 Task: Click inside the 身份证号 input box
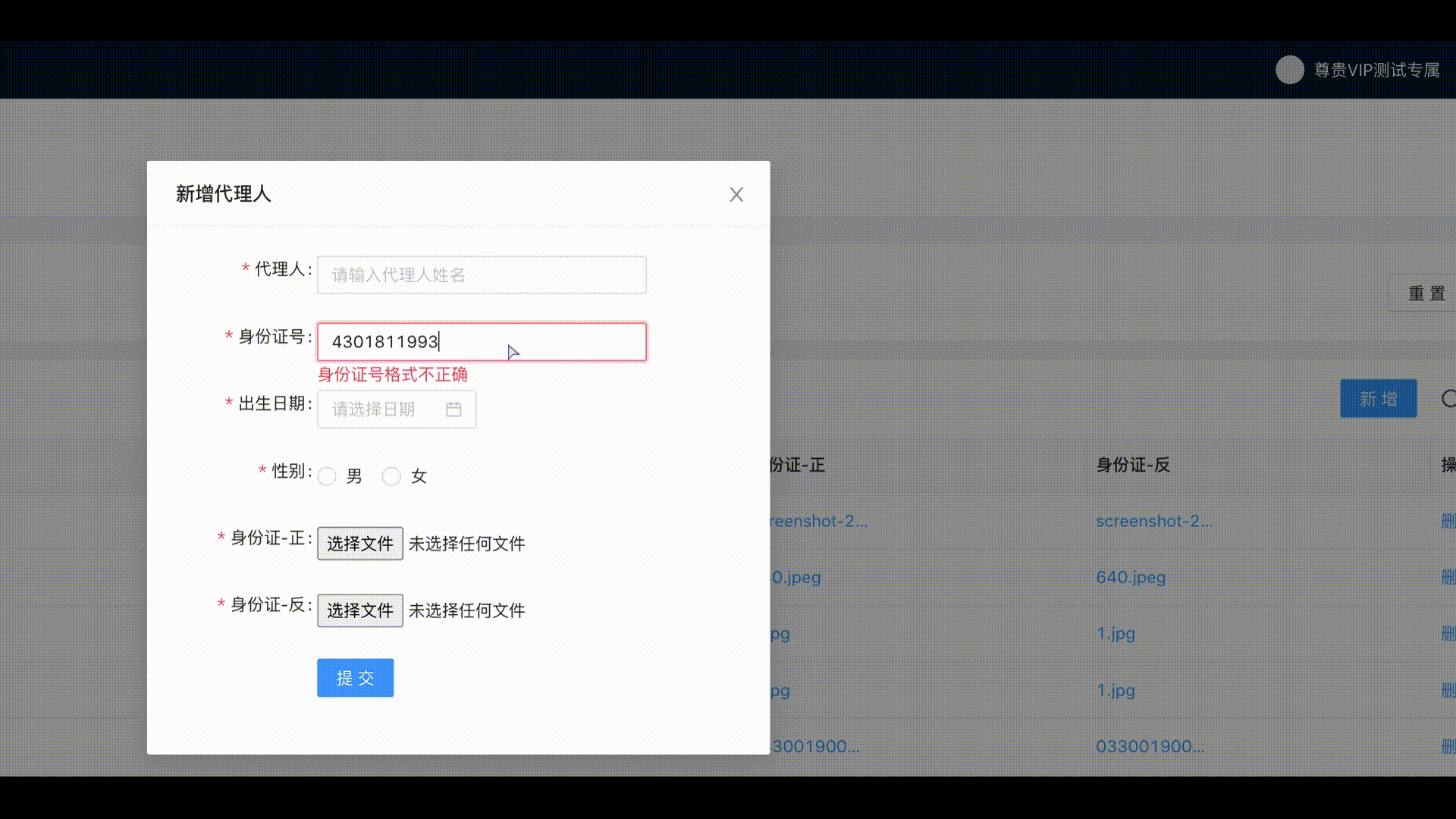pos(481,342)
